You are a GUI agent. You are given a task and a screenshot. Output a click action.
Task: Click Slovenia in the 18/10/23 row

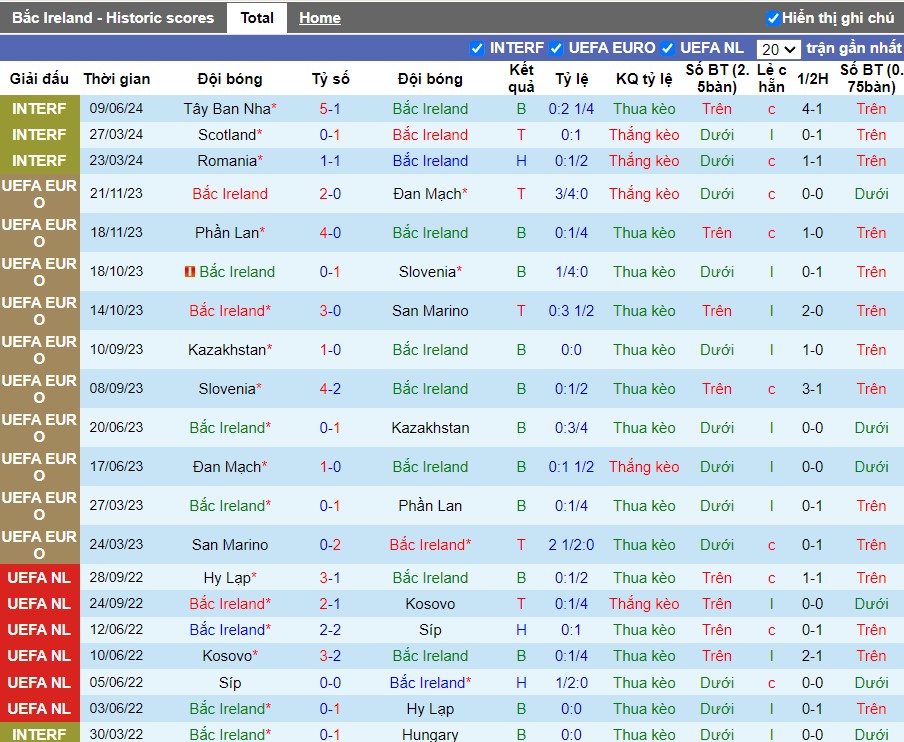pyautogui.click(x=430, y=271)
